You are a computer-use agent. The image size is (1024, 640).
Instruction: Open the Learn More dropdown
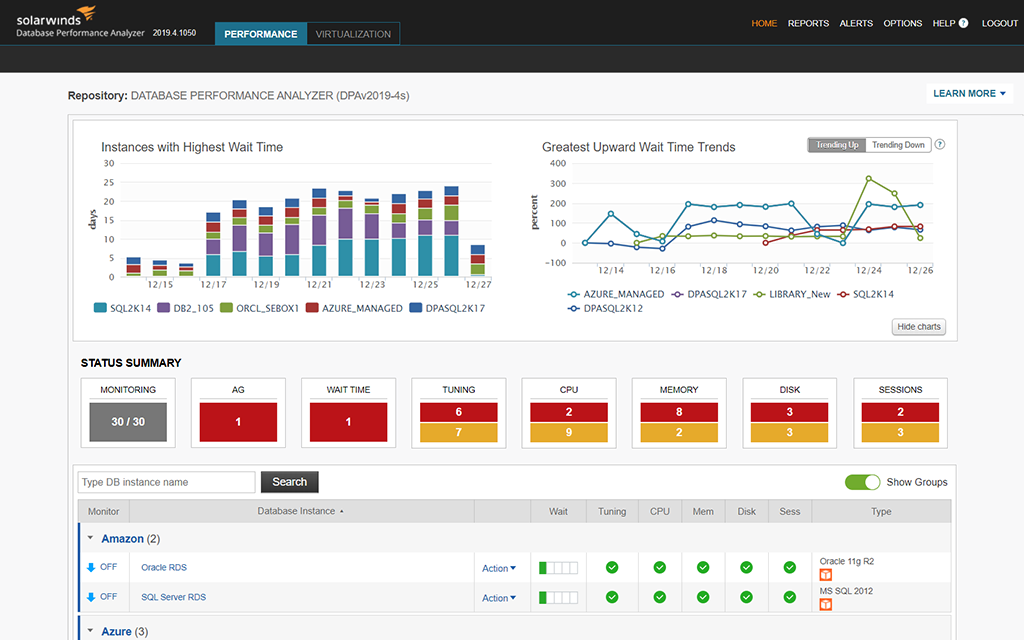(969, 94)
